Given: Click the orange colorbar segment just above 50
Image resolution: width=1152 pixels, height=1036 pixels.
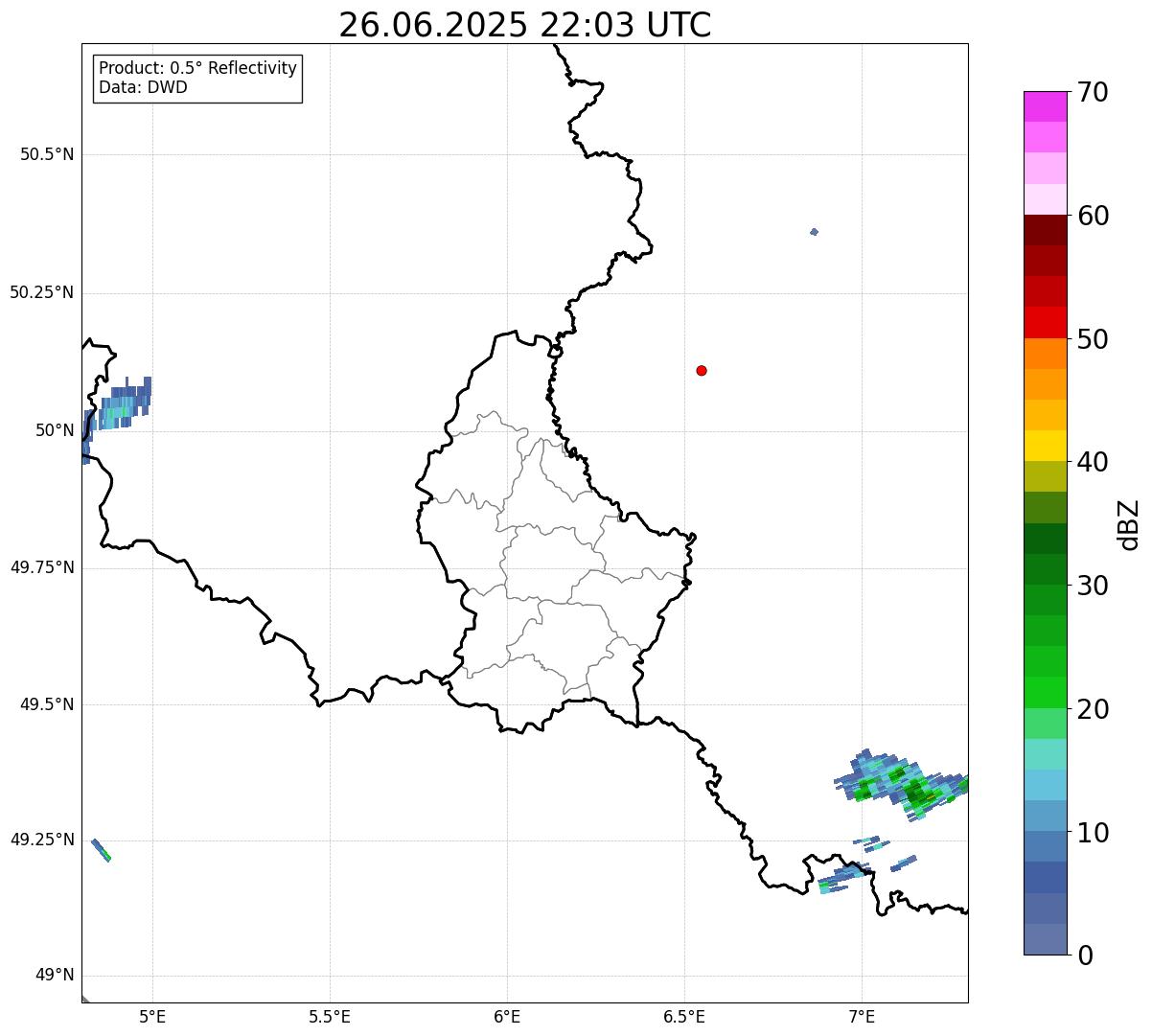Looking at the screenshot, I should pos(1045,354).
